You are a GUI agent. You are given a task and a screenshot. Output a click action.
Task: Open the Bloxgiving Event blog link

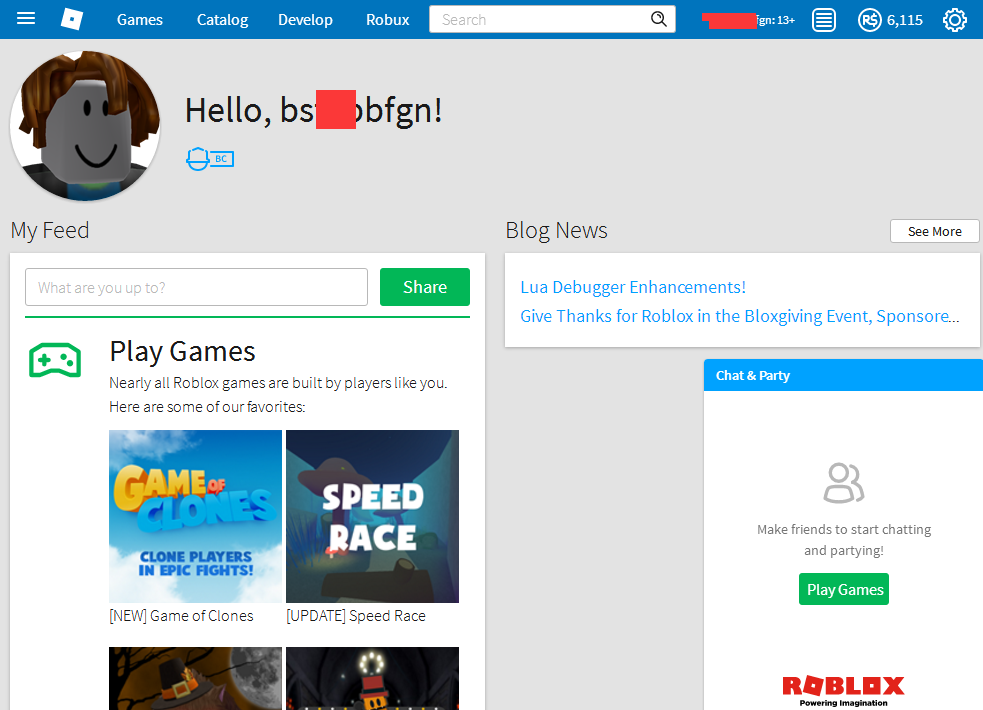(740, 316)
